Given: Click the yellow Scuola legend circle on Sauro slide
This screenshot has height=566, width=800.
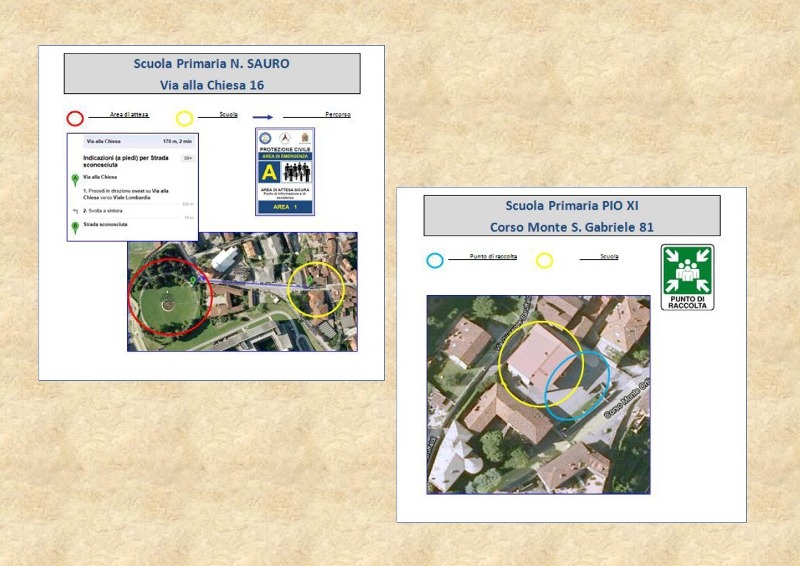Looking at the screenshot, I should (185, 118).
